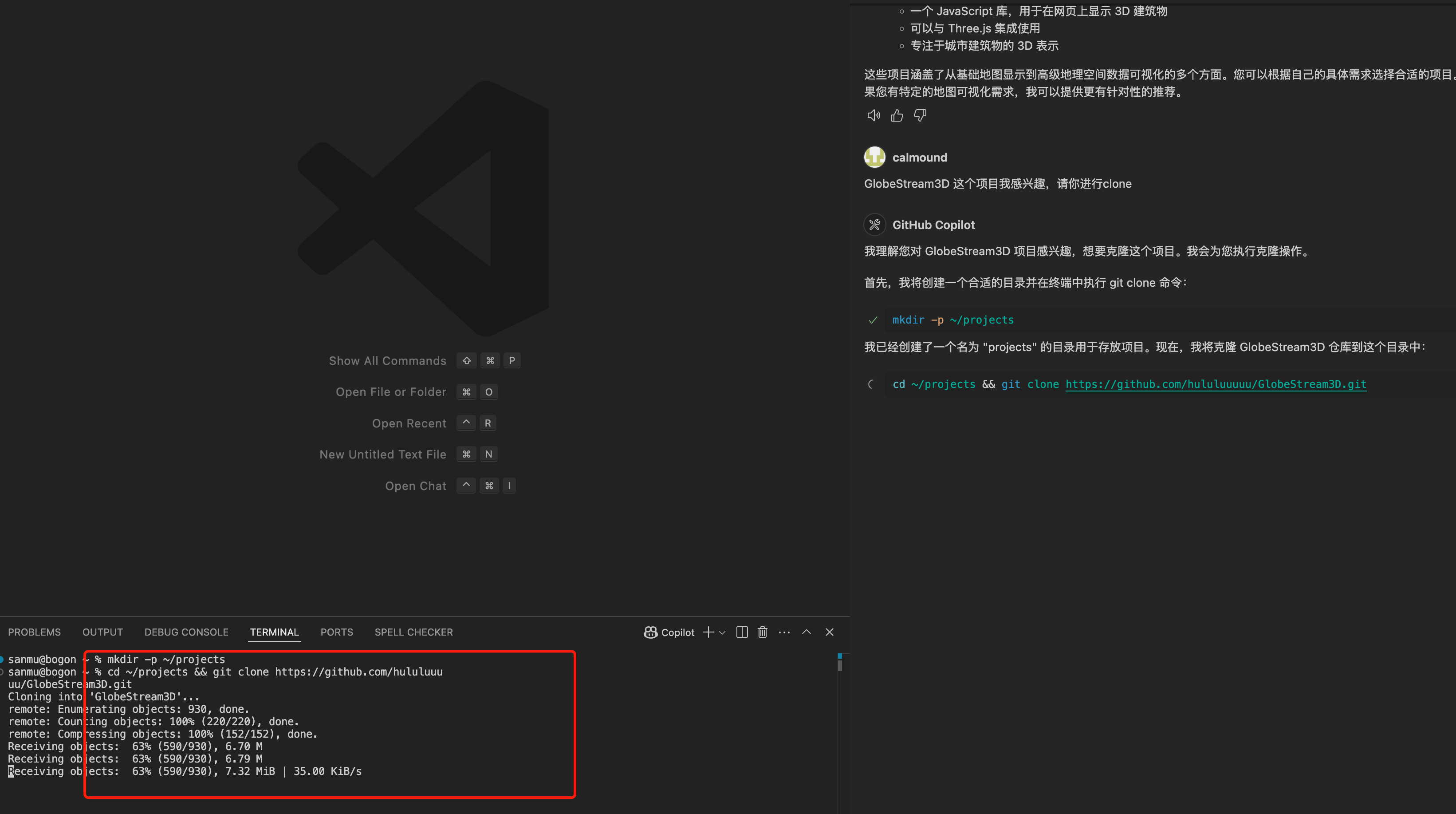Click the 'Counting objects: 100%' terminal line
1456x814 pixels.
pyautogui.click(x=153, y=721)
